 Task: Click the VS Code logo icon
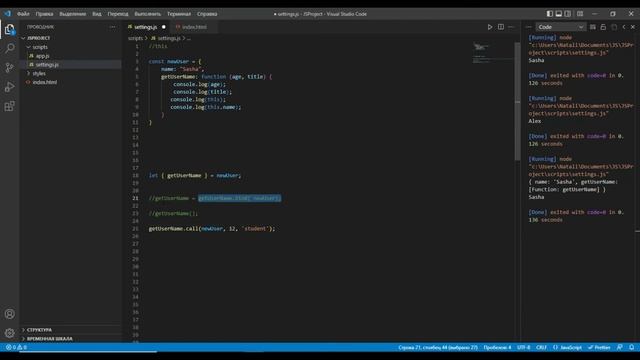click(8, 14)
